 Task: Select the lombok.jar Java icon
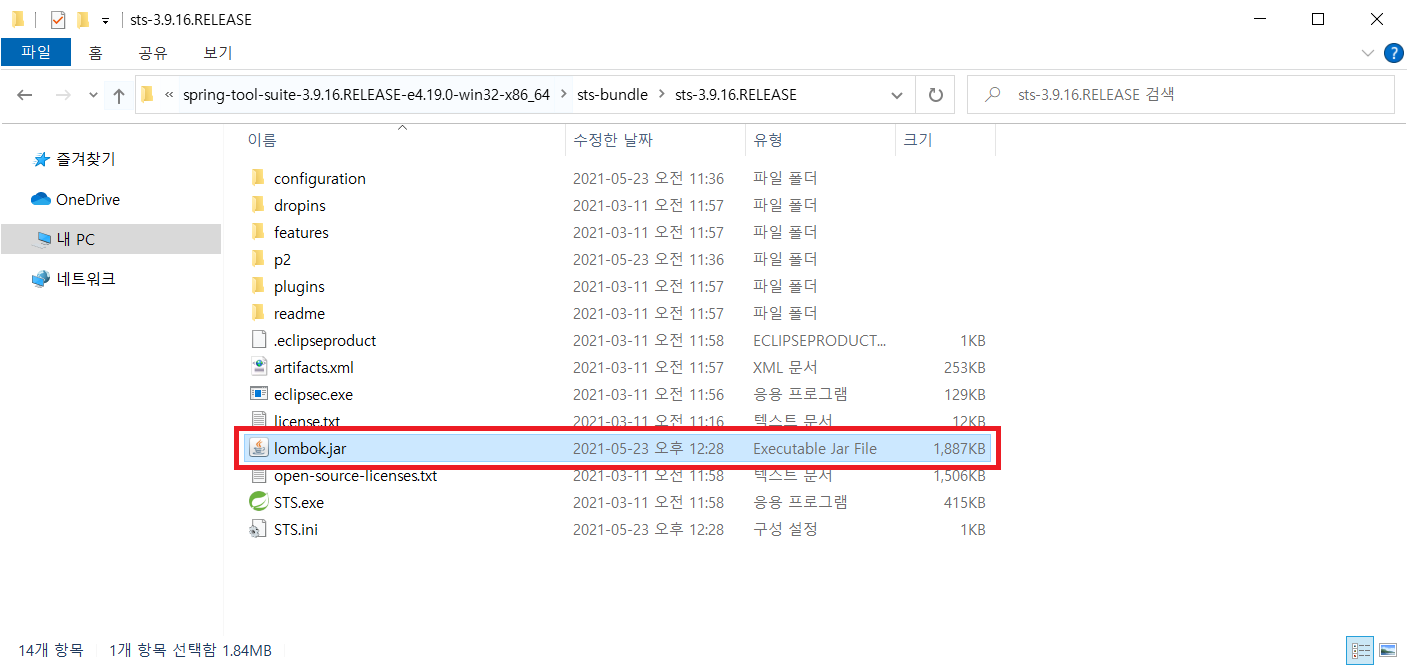click(x=258, y=448)
